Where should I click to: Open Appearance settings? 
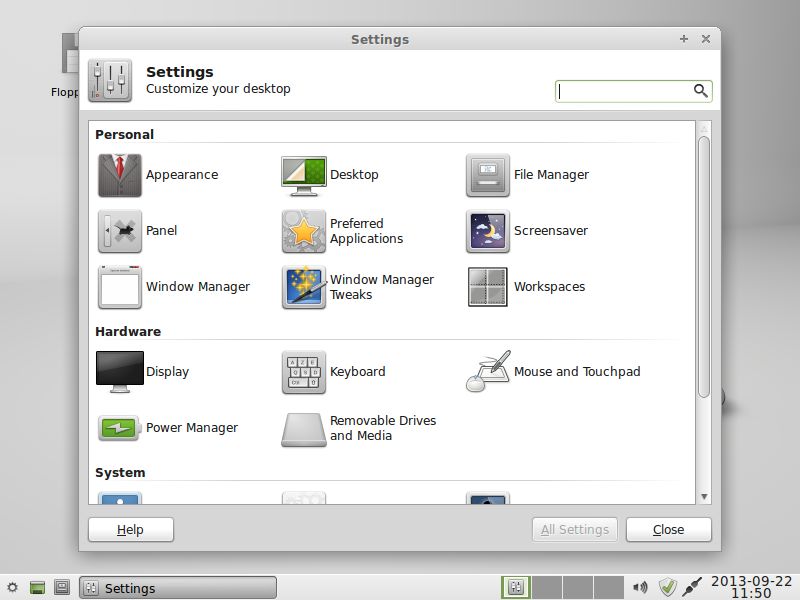click(120, 173)
